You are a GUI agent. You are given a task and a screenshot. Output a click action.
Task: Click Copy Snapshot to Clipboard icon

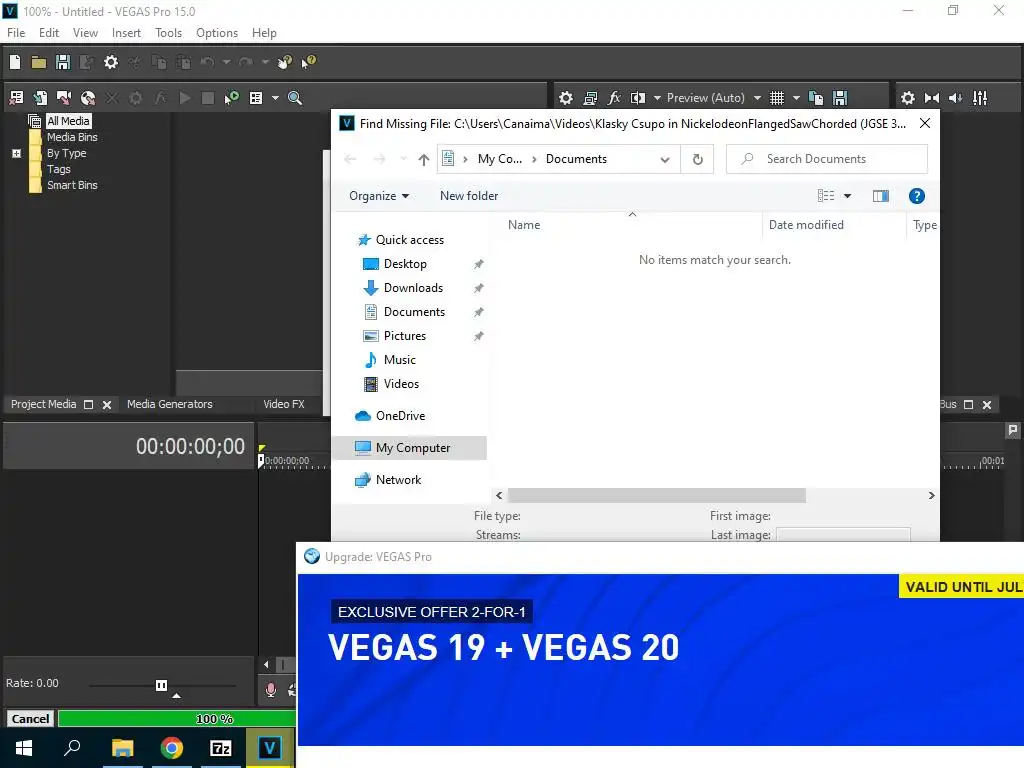point(816,98)
